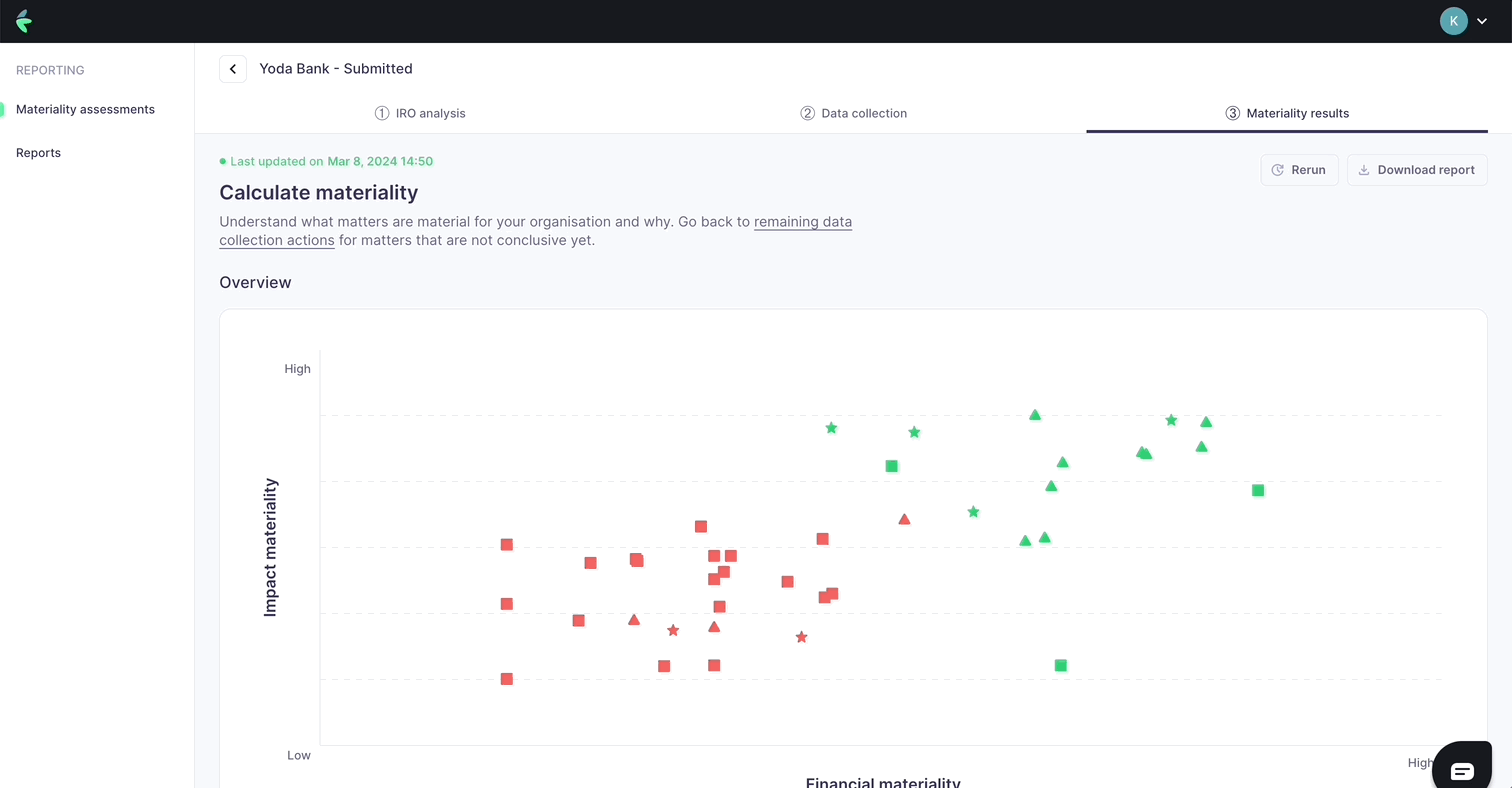1512x788 pixels.
Task: Click the K avatar icon in top right
Action: click(x=1453, y=20)
